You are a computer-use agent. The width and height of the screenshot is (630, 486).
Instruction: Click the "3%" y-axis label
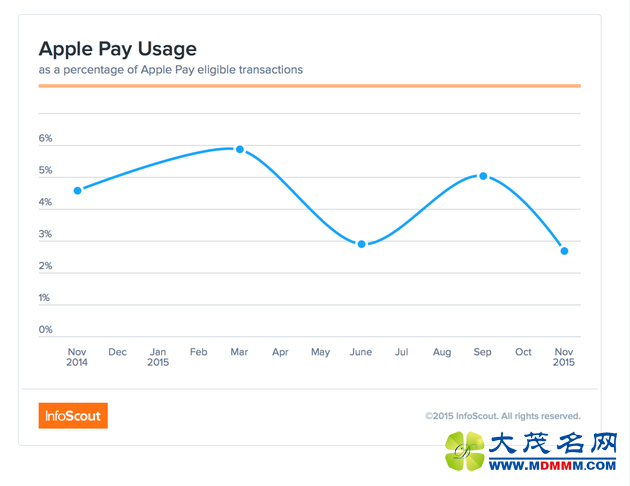[45, 234]
